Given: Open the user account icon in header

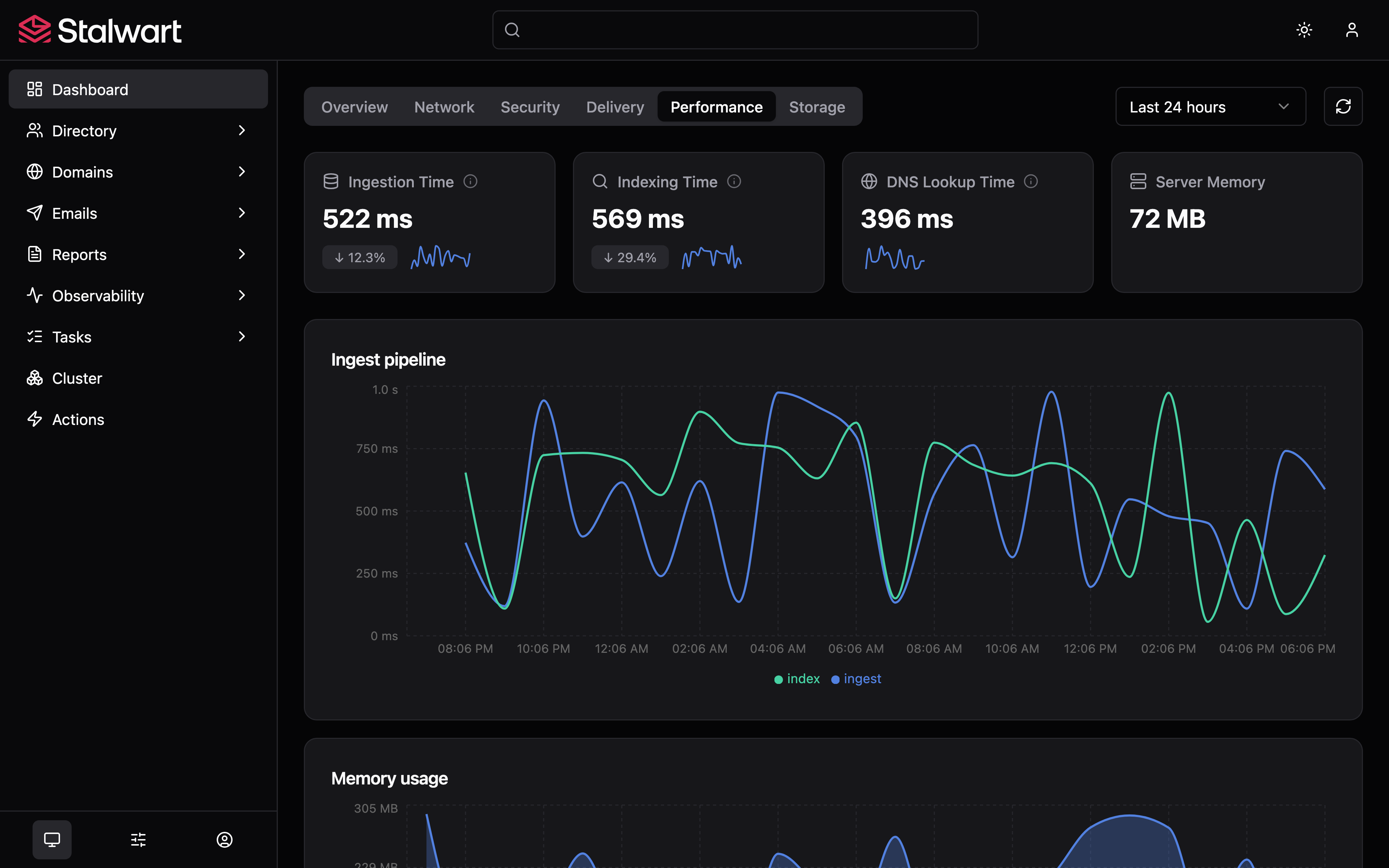Looking at the screenshot, I should click(x=1352, y=30).
